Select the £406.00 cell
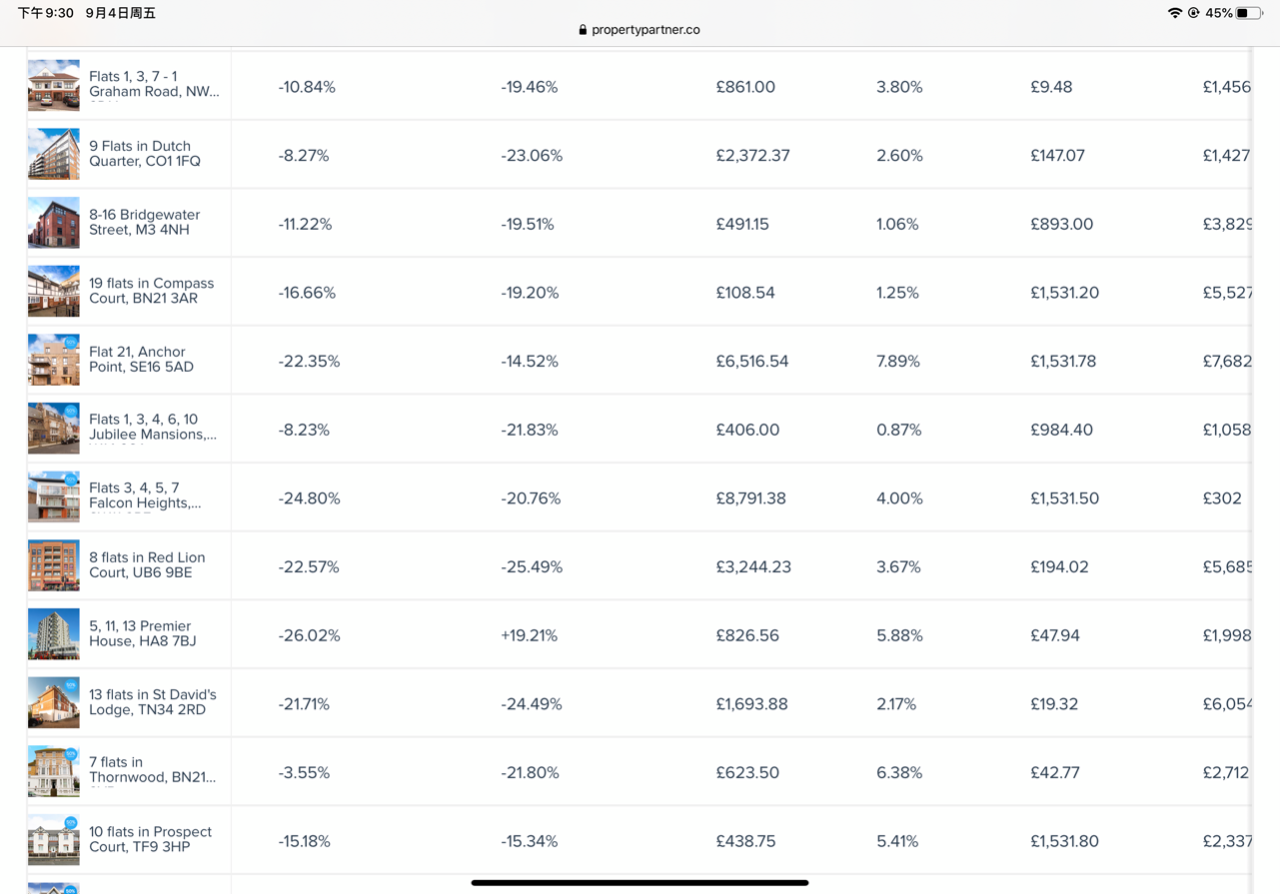 pos(748,430)
